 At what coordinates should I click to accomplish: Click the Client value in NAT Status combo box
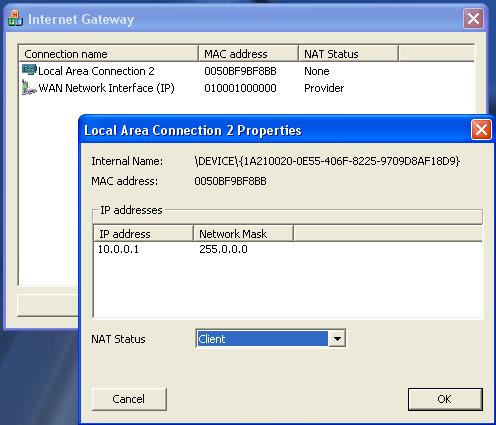262,339
